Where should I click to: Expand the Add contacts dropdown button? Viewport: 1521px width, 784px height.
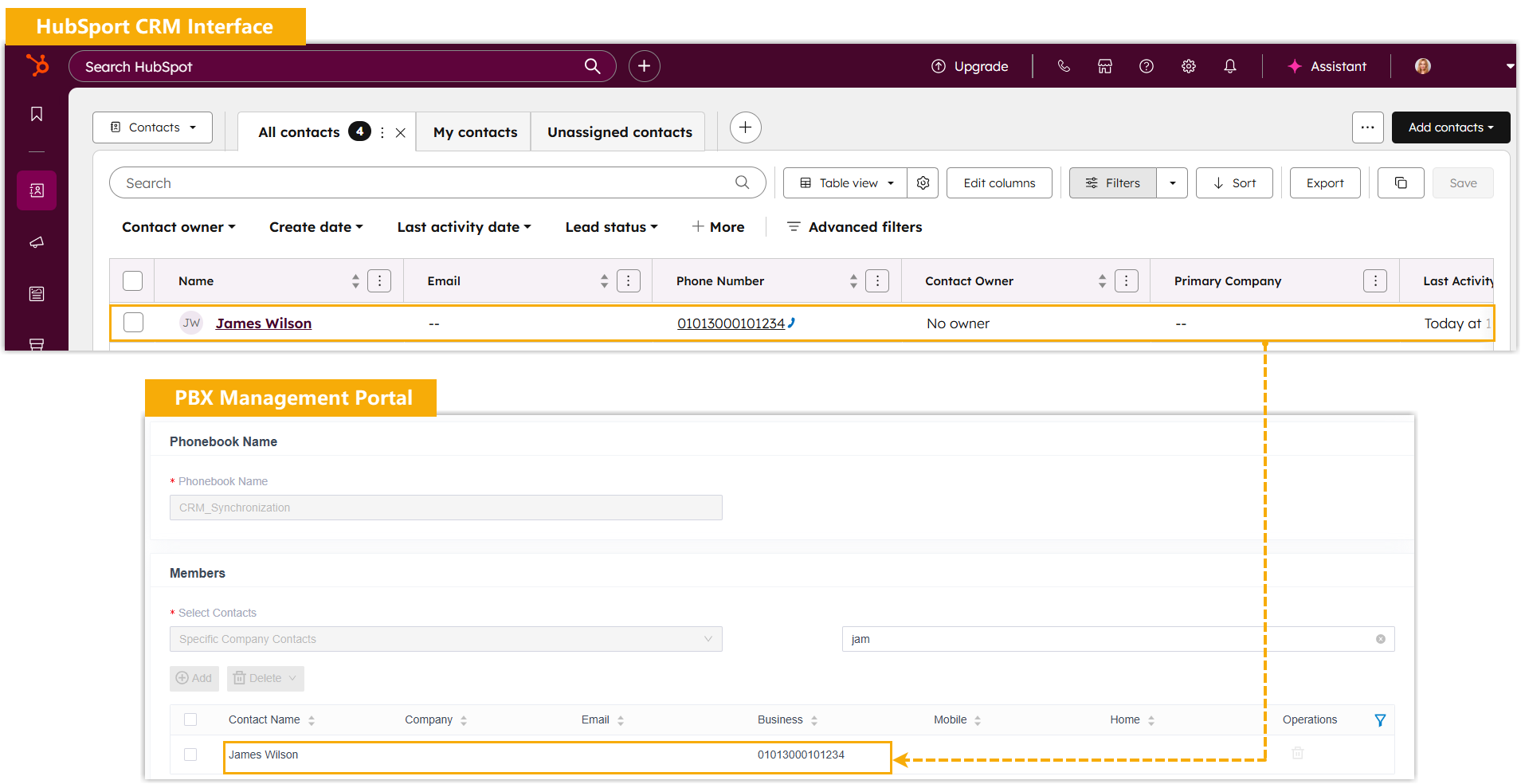coord(1450,127)
